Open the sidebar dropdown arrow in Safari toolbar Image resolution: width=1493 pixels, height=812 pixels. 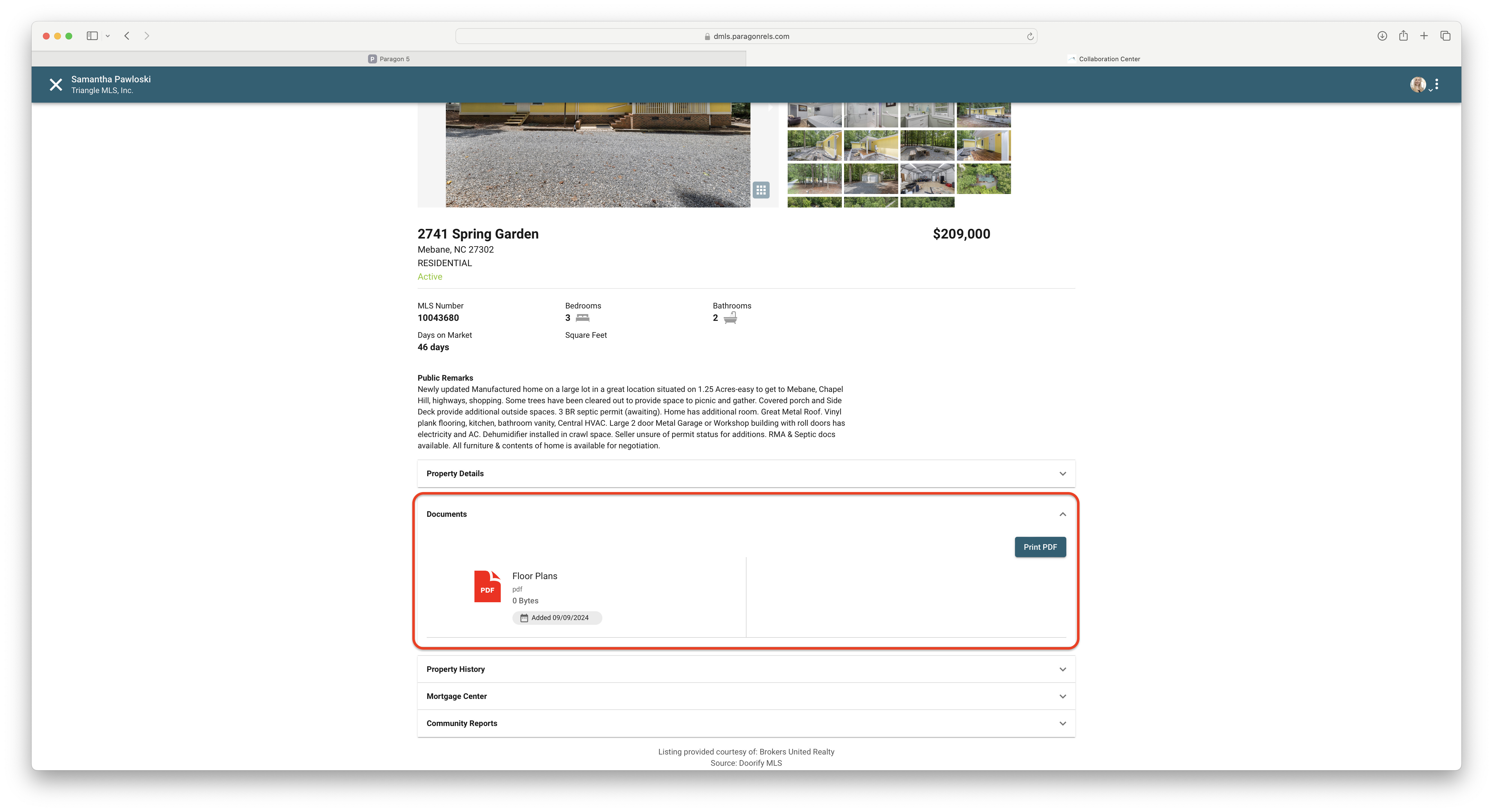point(108,36)
